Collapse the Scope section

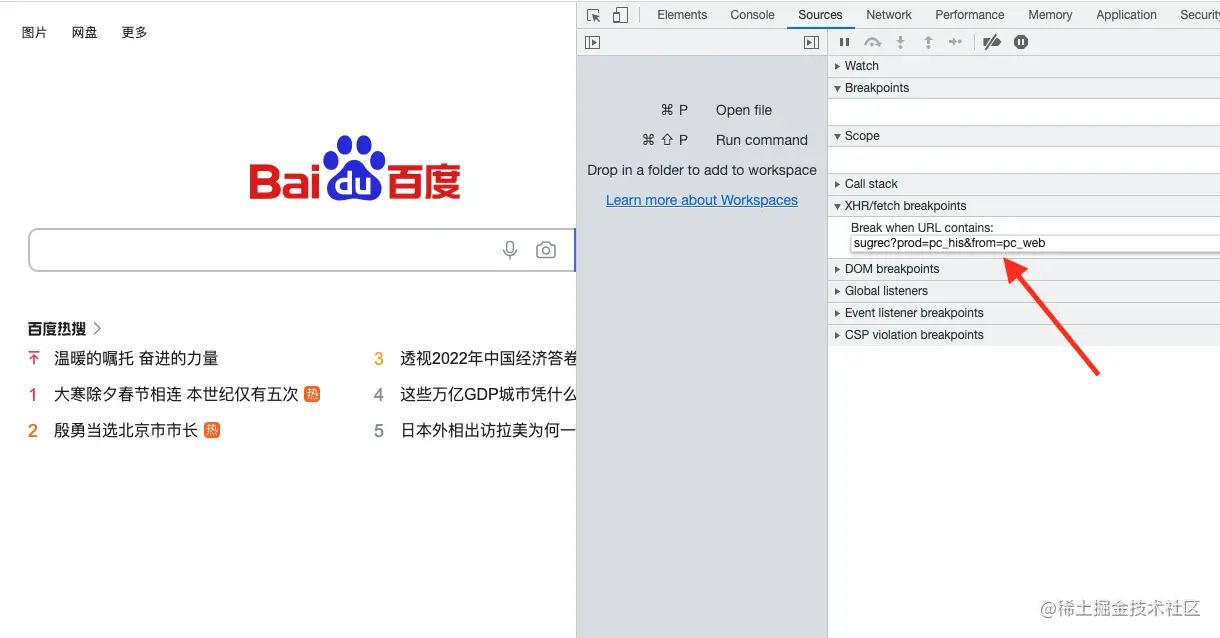(x=1024, y=136)
